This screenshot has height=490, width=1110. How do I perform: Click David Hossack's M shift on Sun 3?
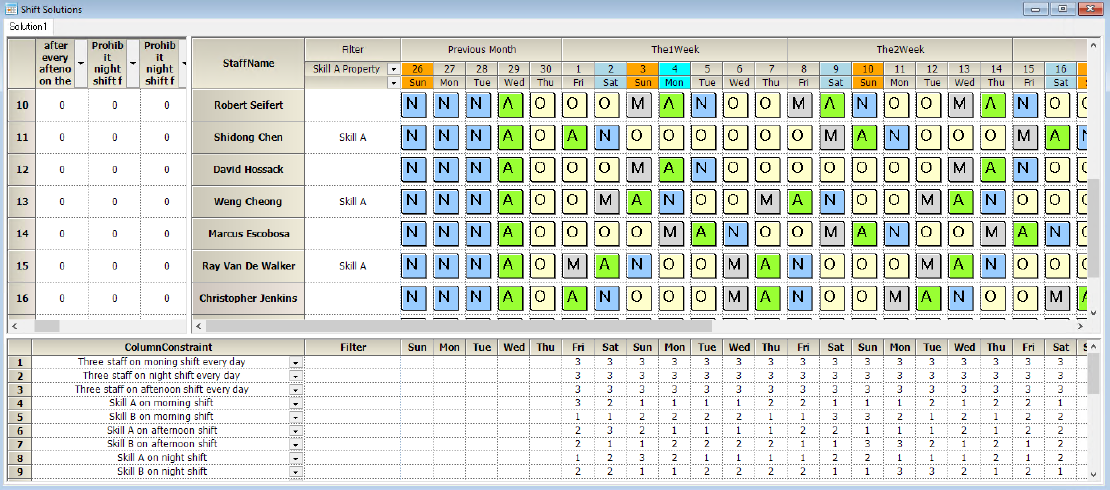click(x=639, y=169)
